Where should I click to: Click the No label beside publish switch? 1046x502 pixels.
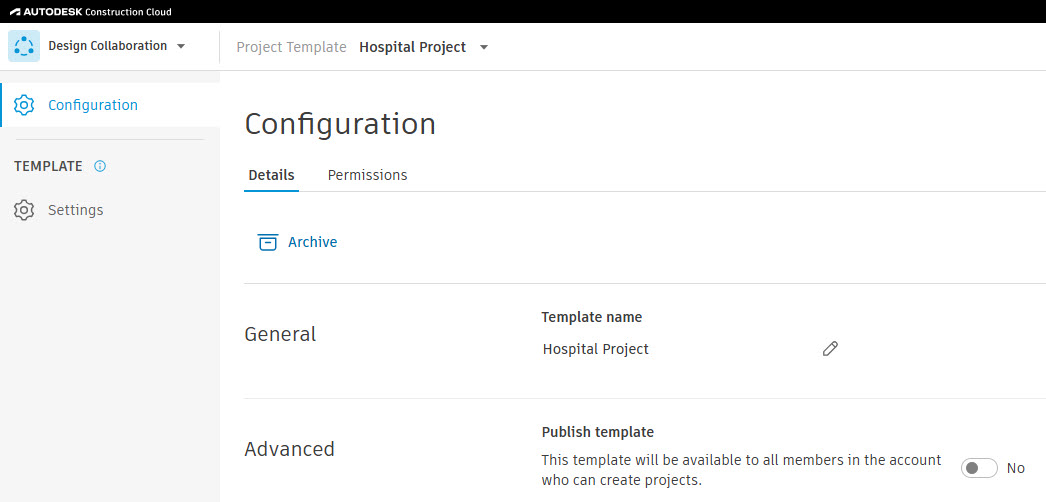(x=1015, y=468)
